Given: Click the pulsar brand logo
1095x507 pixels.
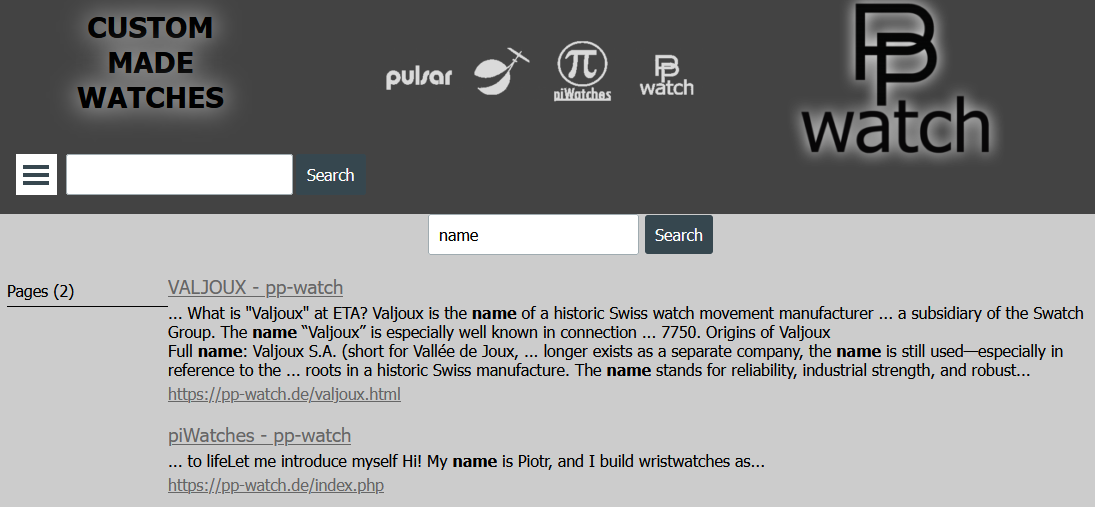Looking at the screenshot, I should [419, 78].
